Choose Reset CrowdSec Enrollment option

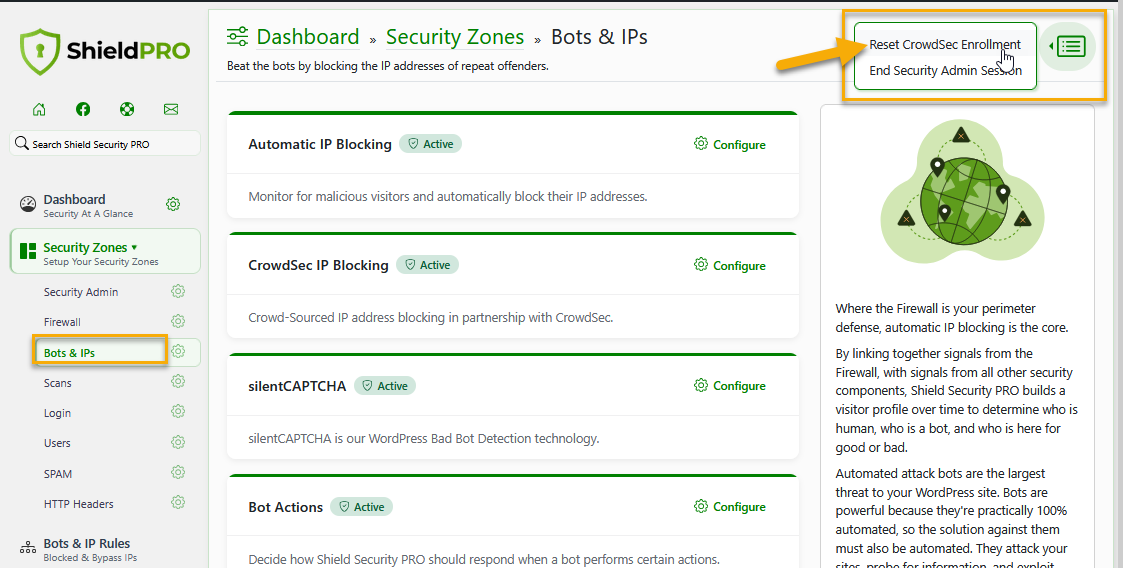point(945,44)
